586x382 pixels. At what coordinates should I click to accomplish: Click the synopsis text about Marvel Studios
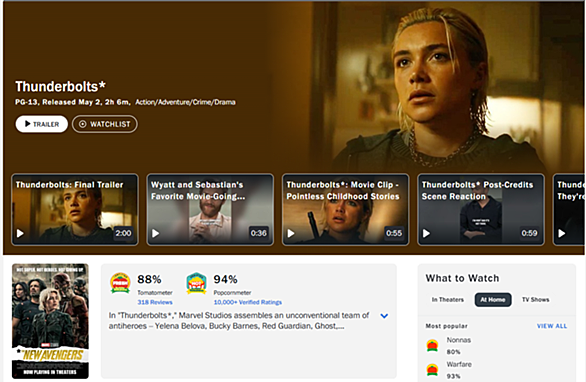pos(239,321)
